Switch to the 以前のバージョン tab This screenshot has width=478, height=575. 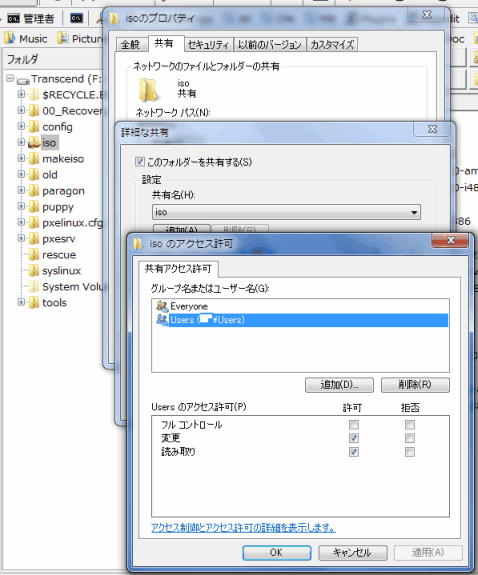270,45
